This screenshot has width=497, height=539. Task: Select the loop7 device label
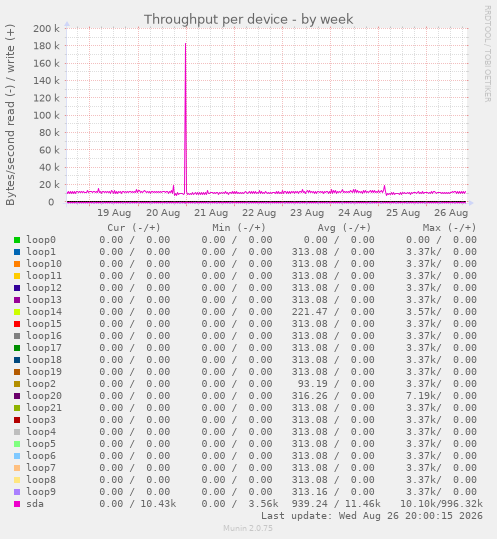[x=41, y=468]
